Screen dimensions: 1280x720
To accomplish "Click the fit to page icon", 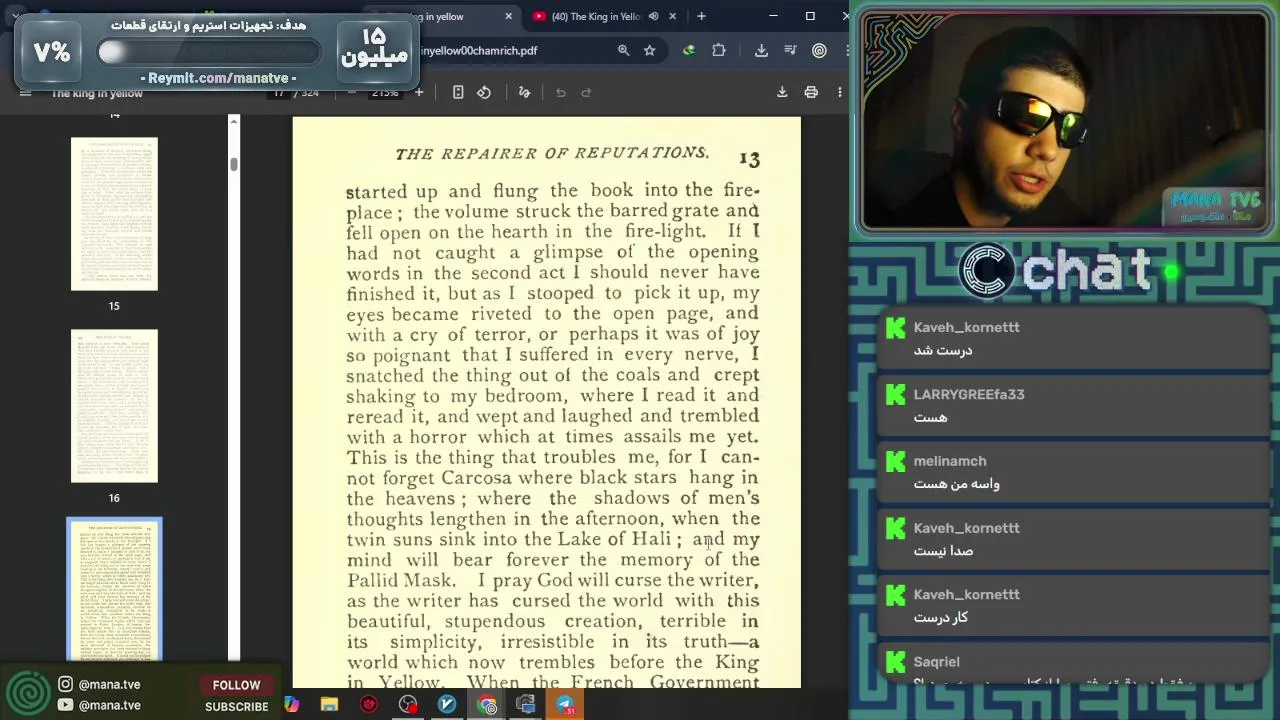I will click(x=458, y=92).
